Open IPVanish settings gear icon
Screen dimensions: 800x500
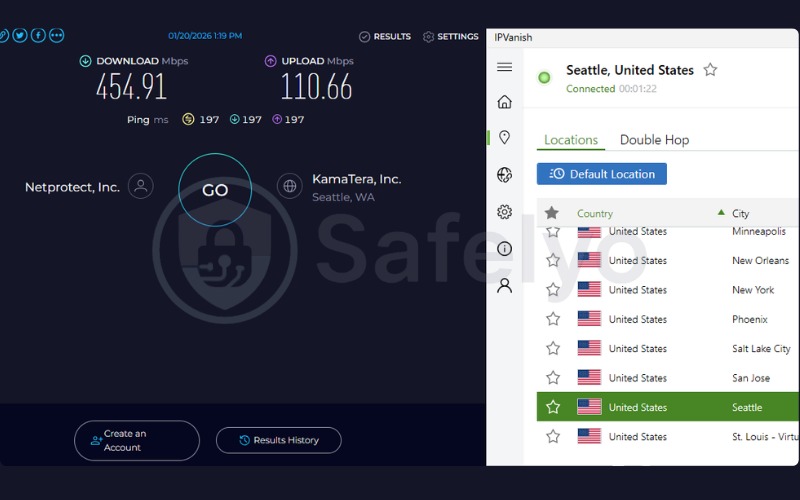coord(504,212)
